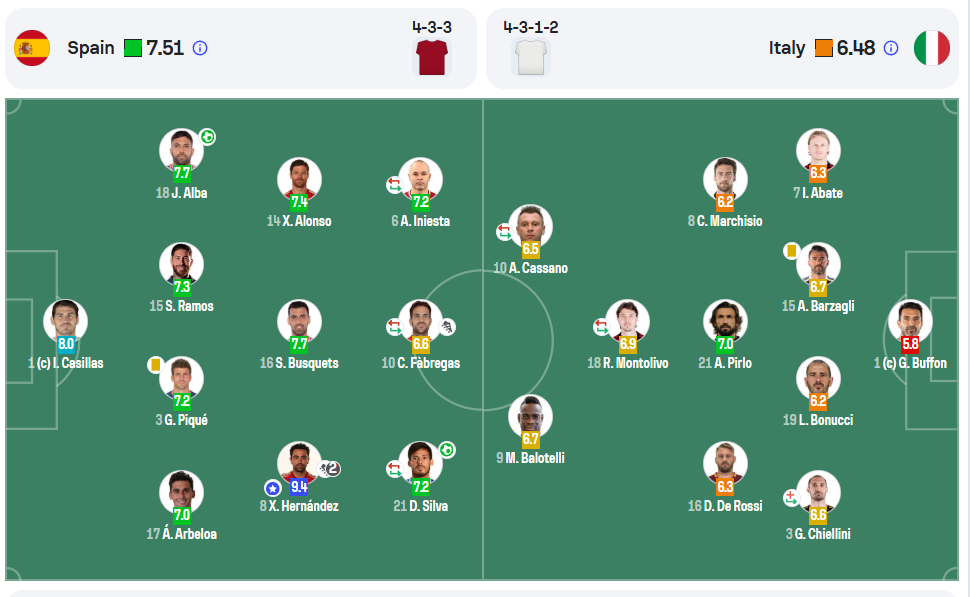Select Spain's red jersey icon

point(432,58)
